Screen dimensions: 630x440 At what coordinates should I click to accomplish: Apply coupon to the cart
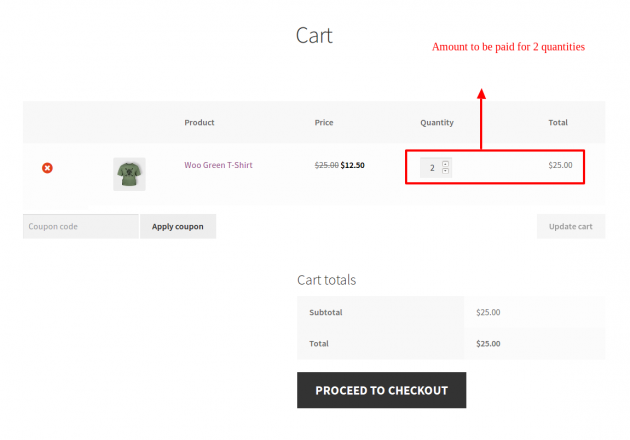point(178,226)
